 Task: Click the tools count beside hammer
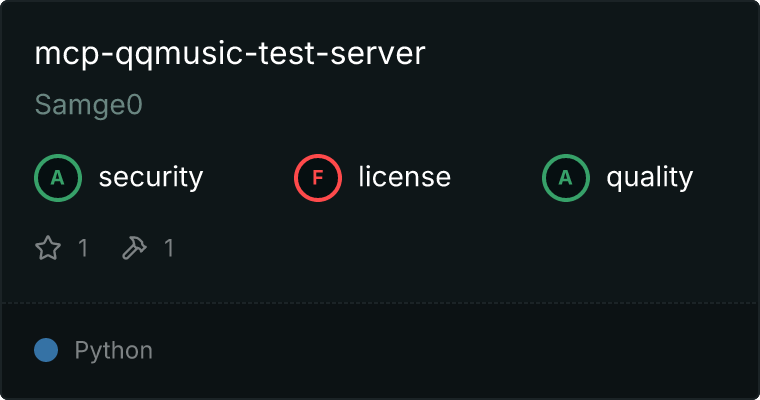click(169, 248)
